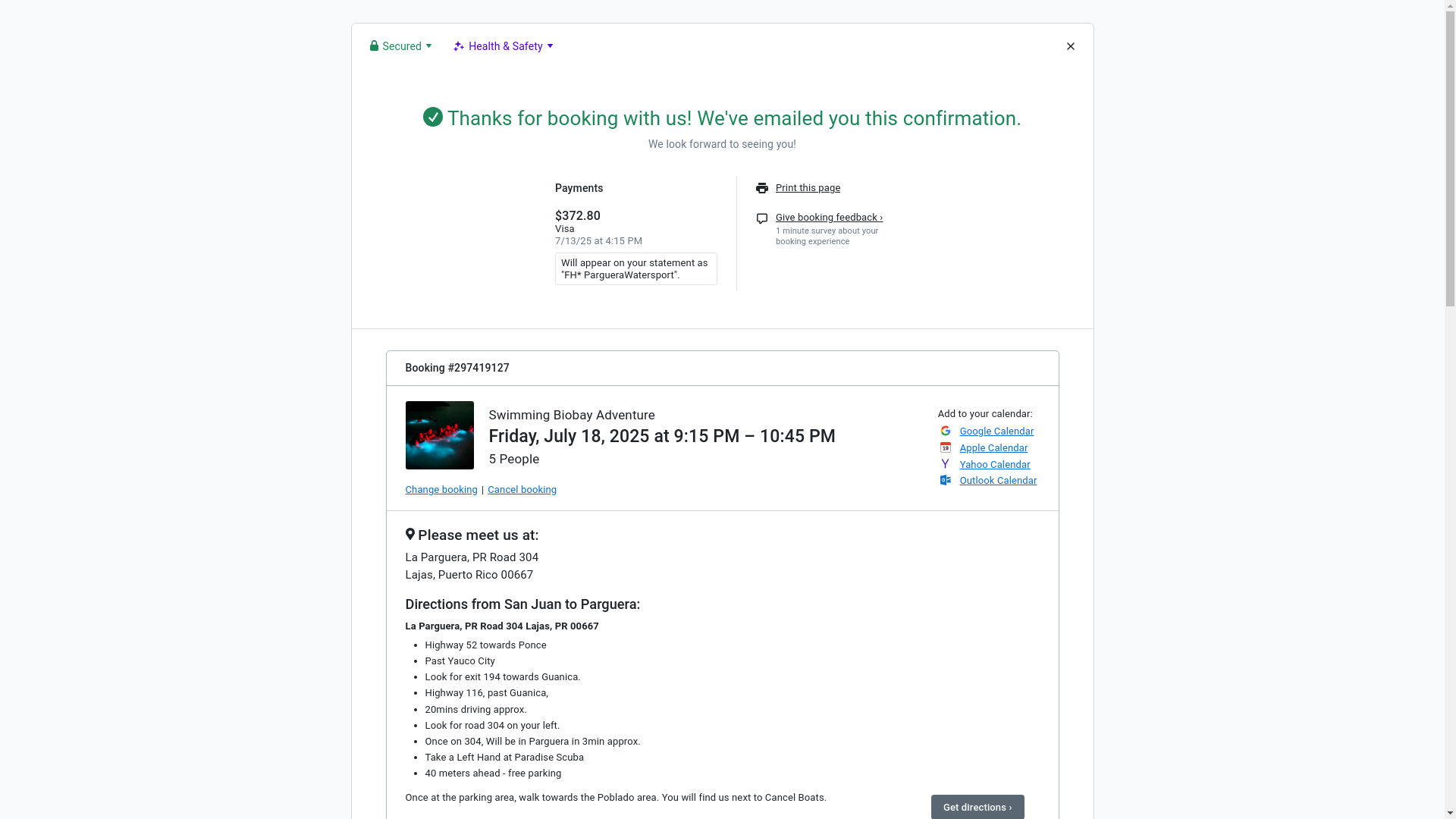The image size is (1456, 819).
Task: Open the Secured dropdown arrow
Action: tap(428, 46)
